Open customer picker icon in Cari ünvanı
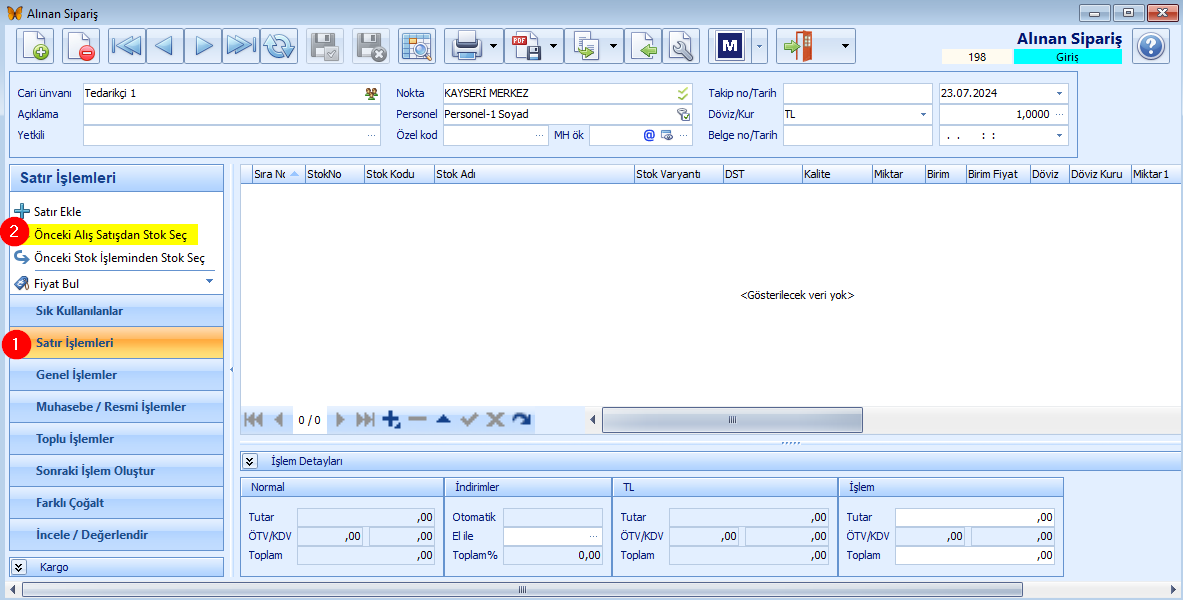The width and height of the screenshot is (1183, 600). click(371, 94)
